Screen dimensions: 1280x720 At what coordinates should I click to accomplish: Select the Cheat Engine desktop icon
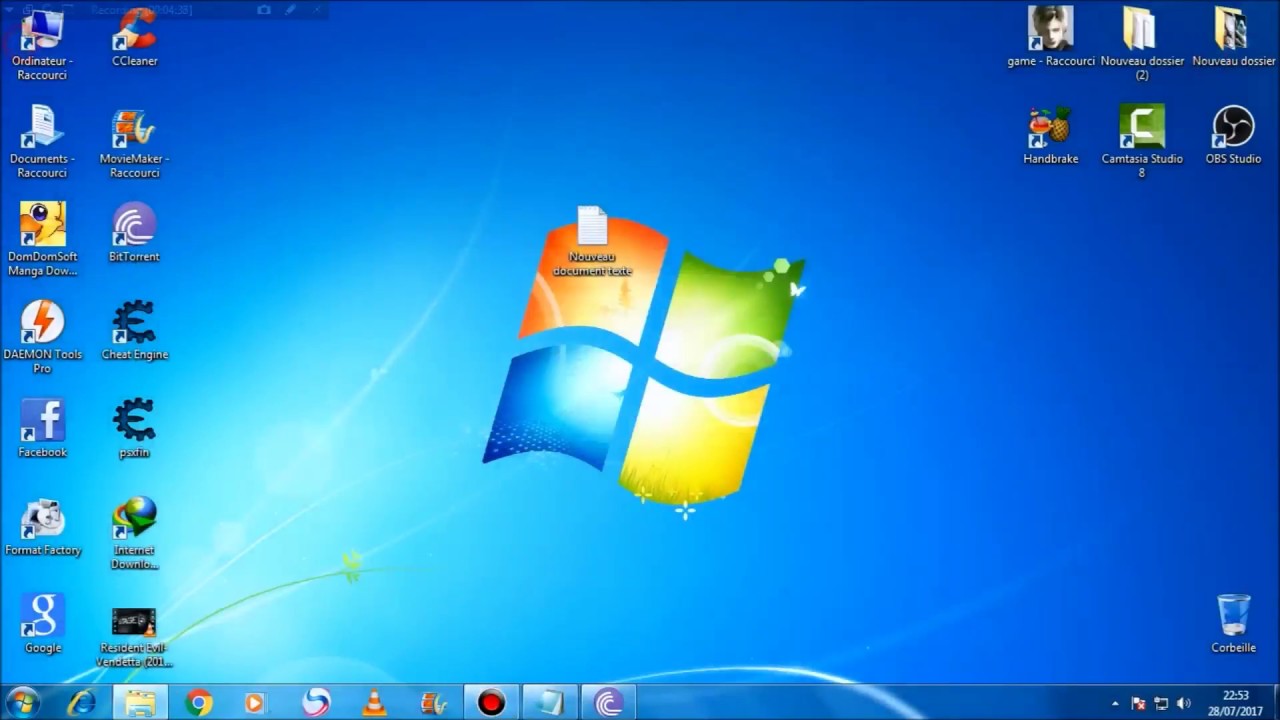(134, 331)
